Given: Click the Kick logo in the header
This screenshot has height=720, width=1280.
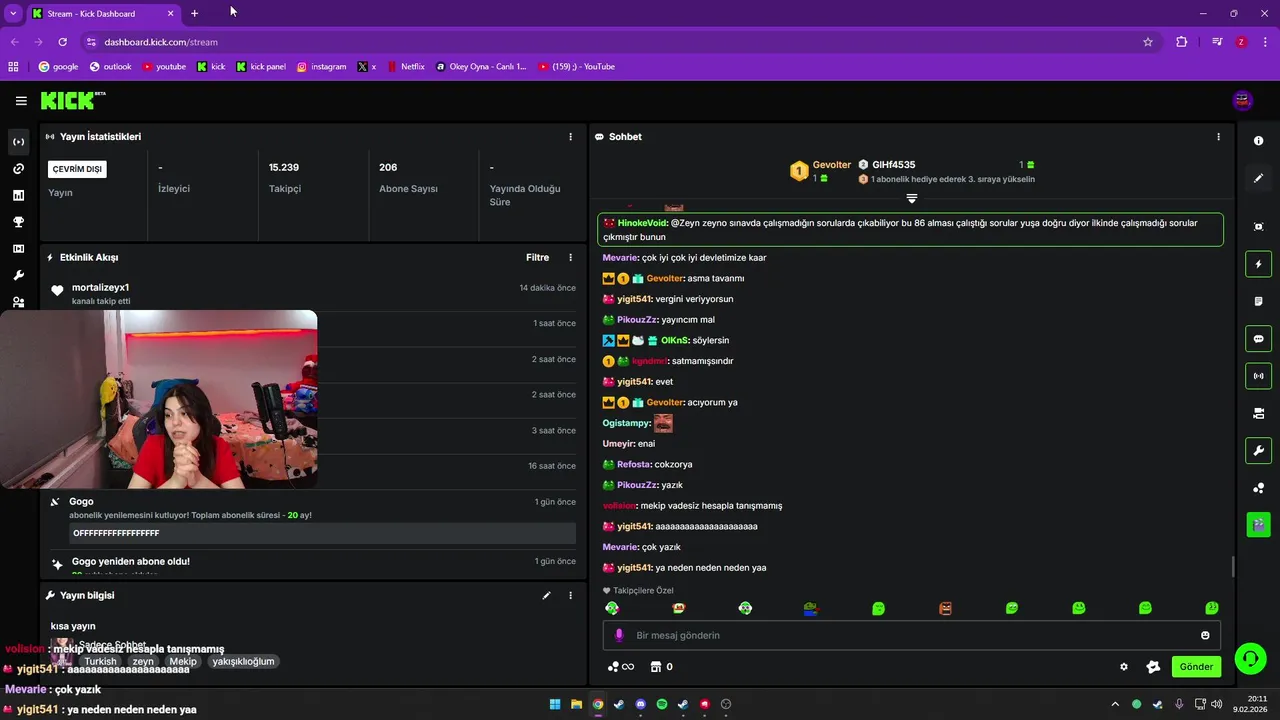Looking at the screenshot, I should (72, 100).
